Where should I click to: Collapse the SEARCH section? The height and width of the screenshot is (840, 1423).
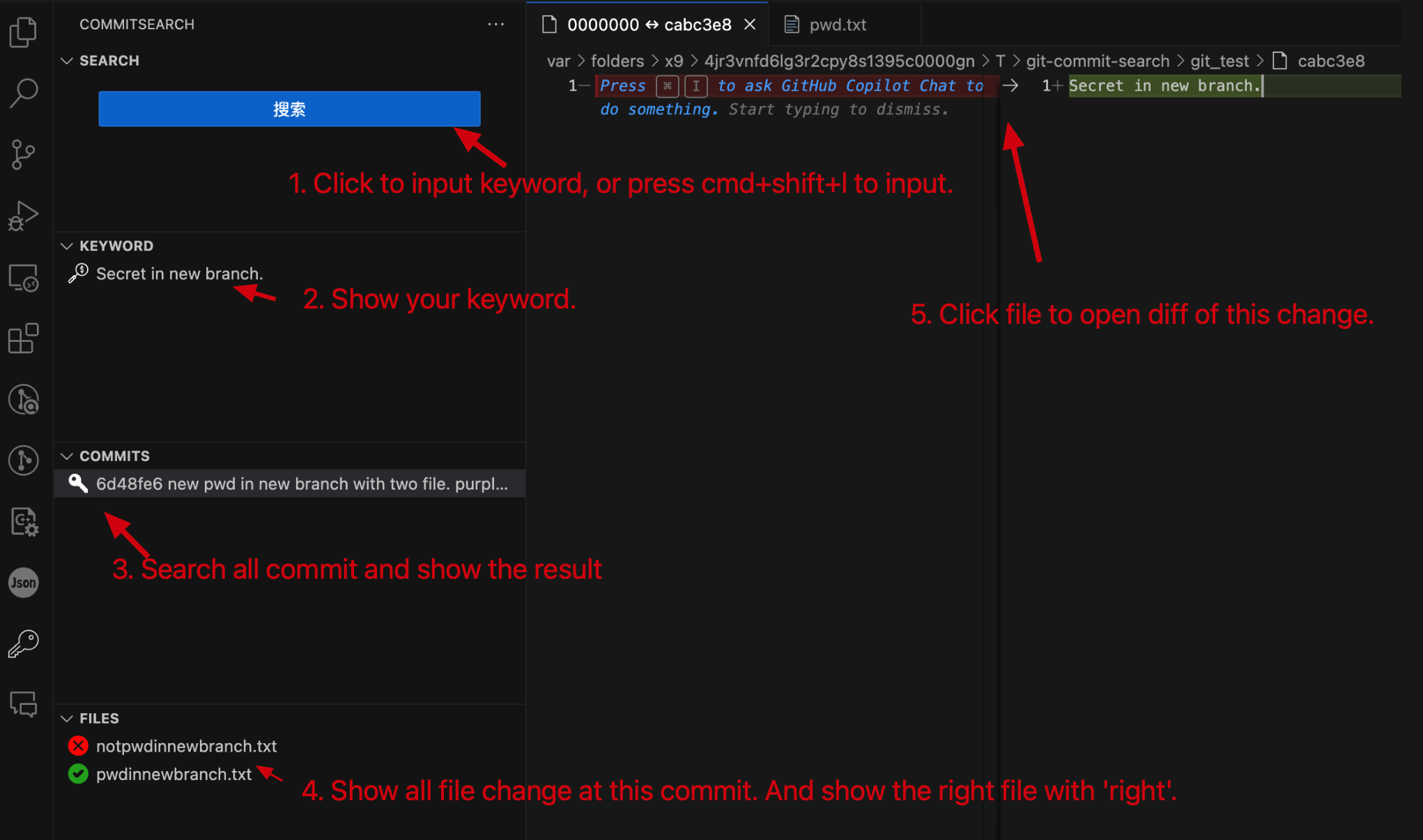tap(67, 61)
